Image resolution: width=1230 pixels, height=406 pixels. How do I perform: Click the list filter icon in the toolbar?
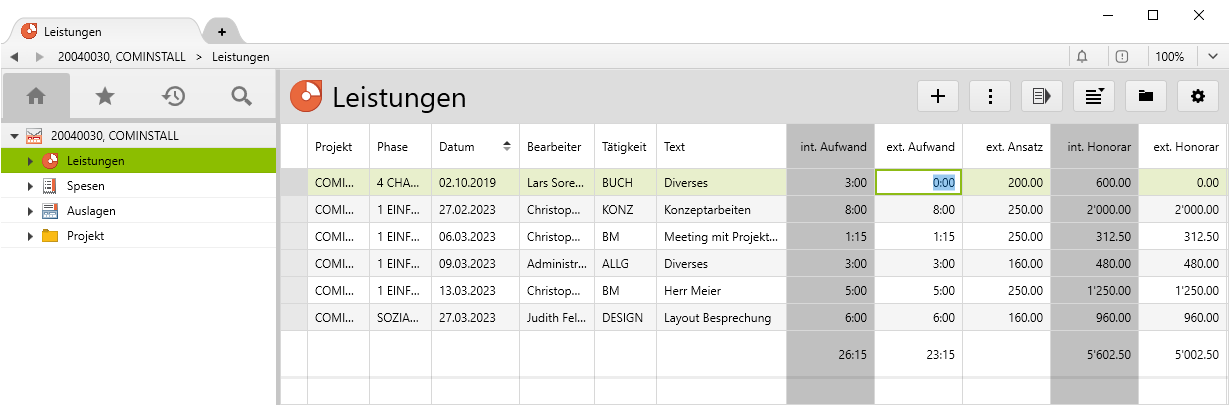point(1094,96)
